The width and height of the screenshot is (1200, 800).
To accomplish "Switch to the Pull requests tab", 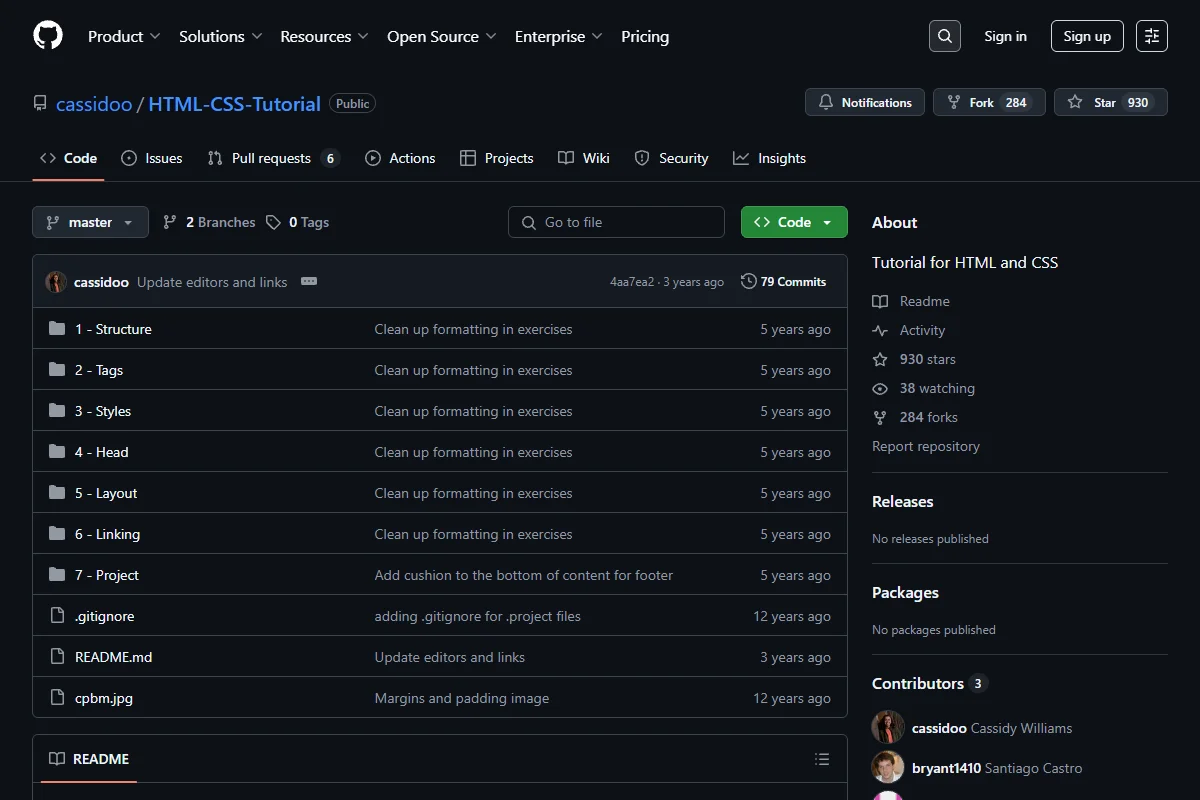I will 273,158.
